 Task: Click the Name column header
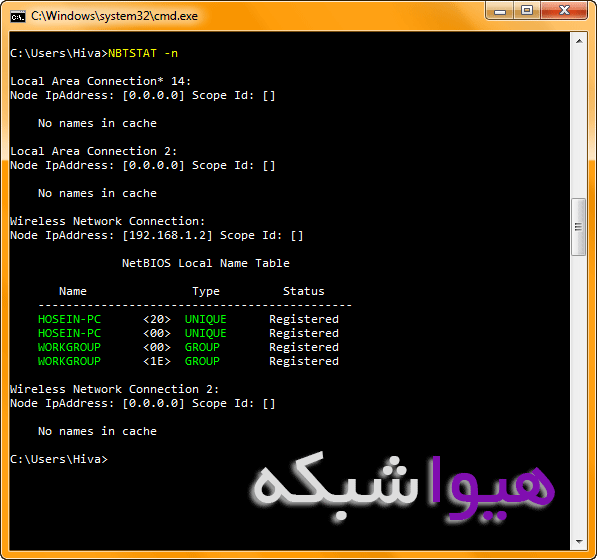tap(73, 291)
